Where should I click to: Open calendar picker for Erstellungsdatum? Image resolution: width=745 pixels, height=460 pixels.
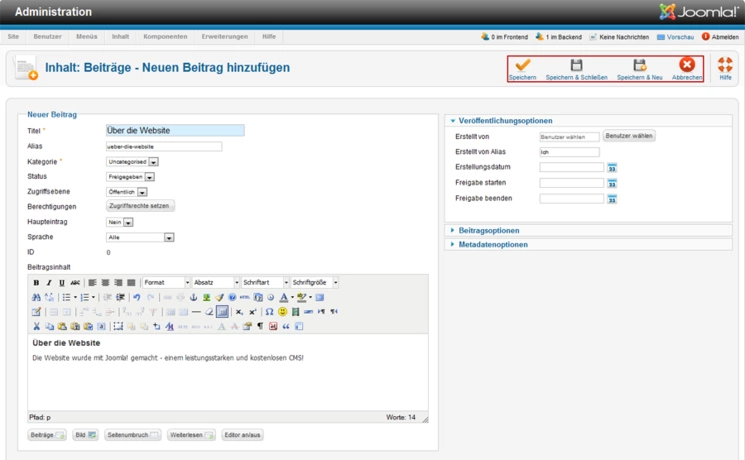[x=612, y=168]
